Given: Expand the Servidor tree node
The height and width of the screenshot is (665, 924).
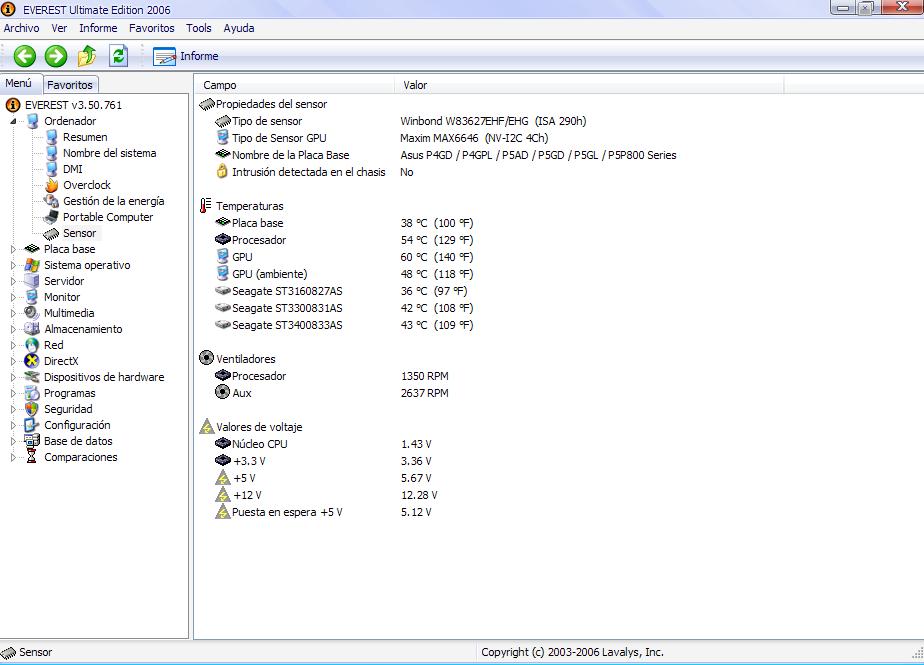Looking at the screenshot, I should click(x=13, y=281).
